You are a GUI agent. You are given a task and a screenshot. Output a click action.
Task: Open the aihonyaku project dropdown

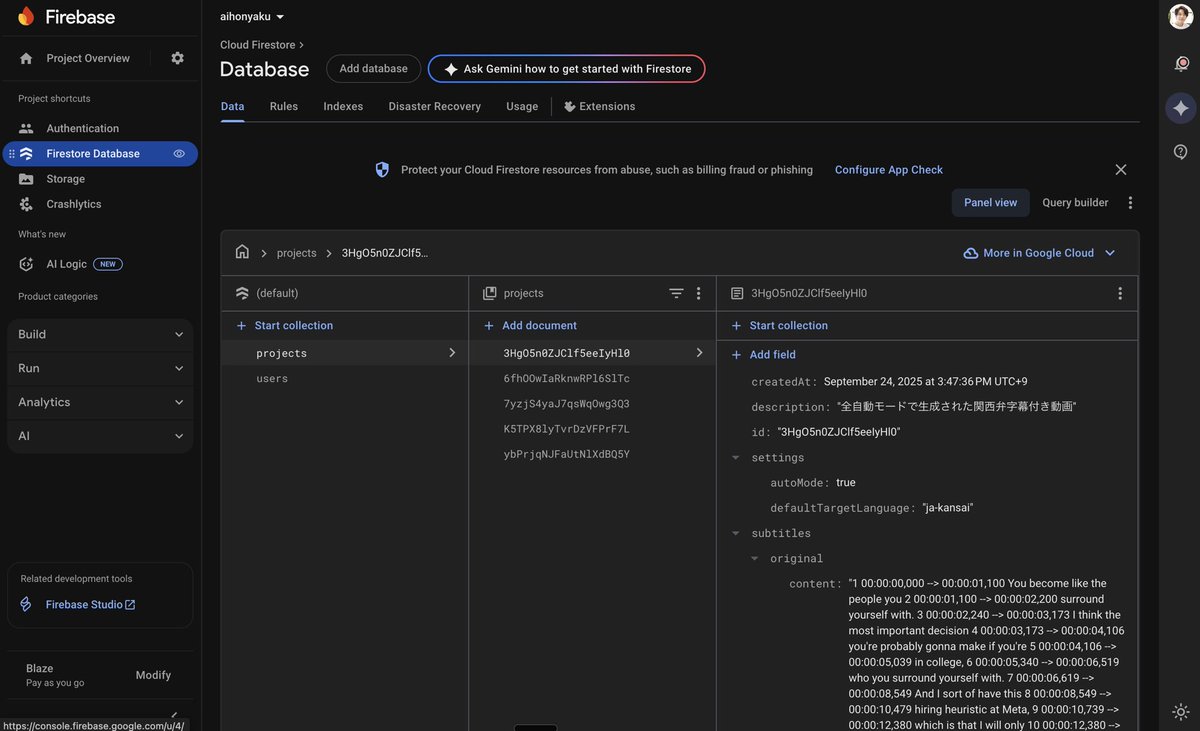pos(252,17)
